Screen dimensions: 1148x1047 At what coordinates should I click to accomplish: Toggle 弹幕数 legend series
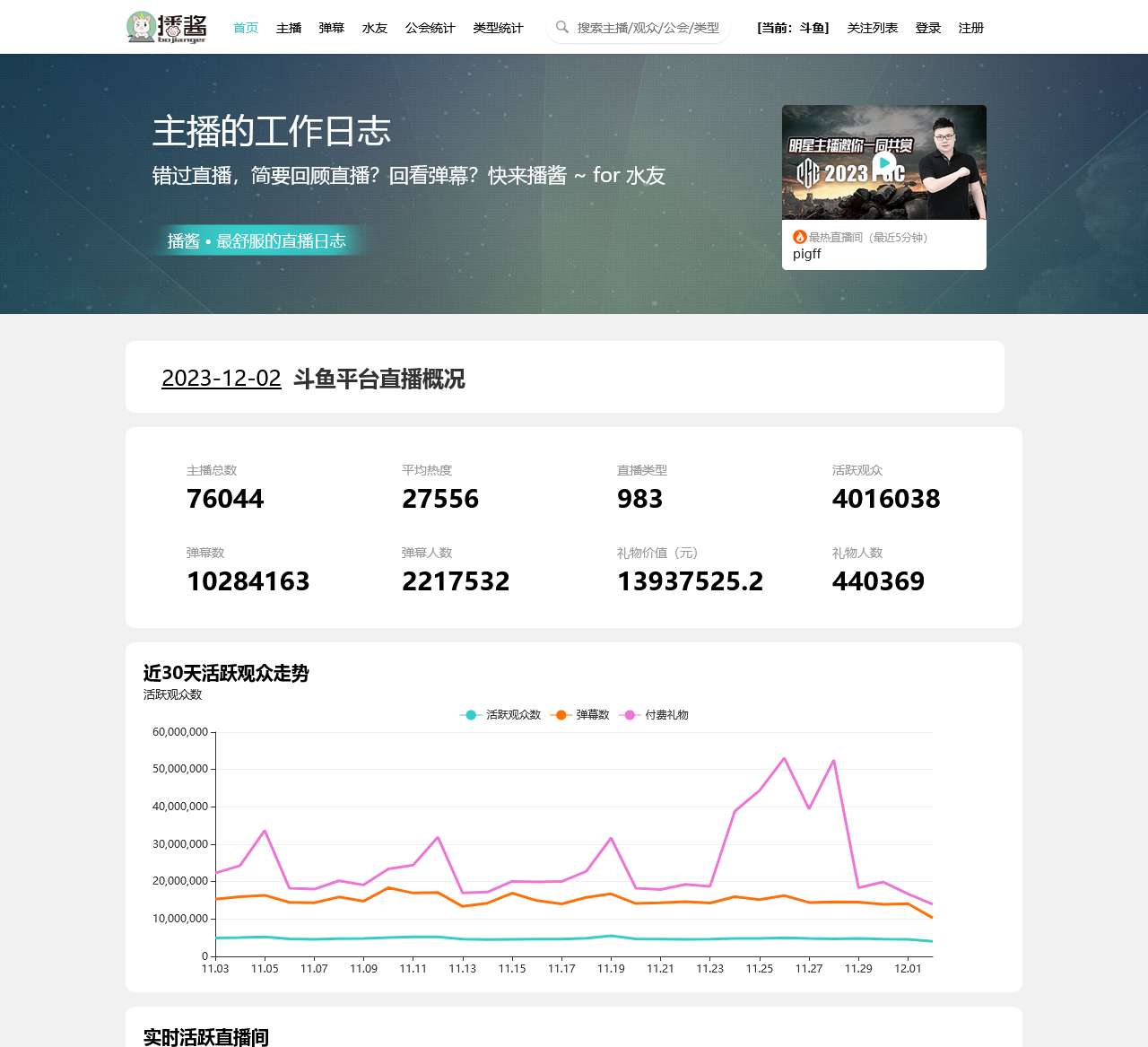click(x=580, y=715)
